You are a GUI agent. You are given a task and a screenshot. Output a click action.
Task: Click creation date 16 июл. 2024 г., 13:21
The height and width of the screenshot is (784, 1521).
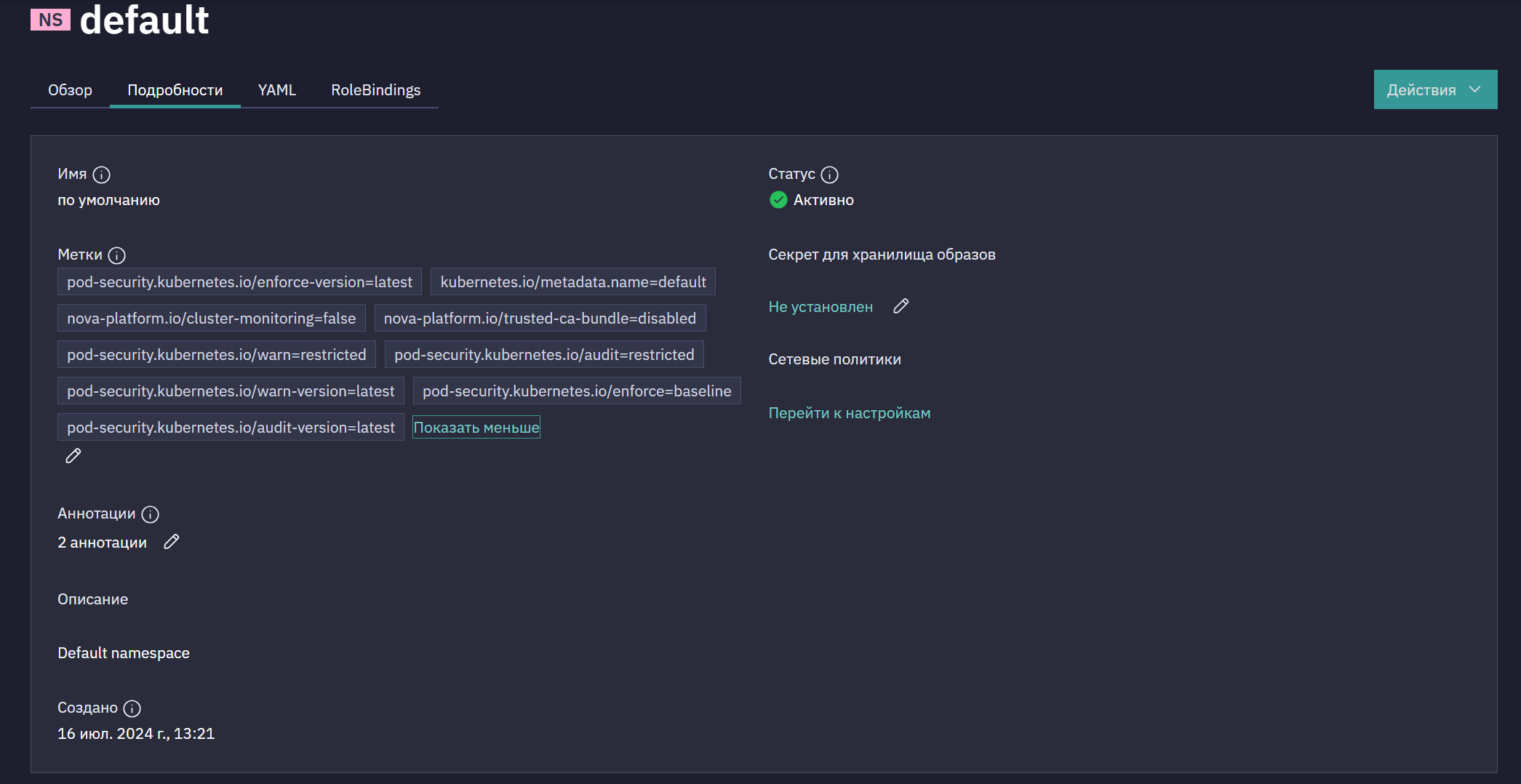pos(136,734)
